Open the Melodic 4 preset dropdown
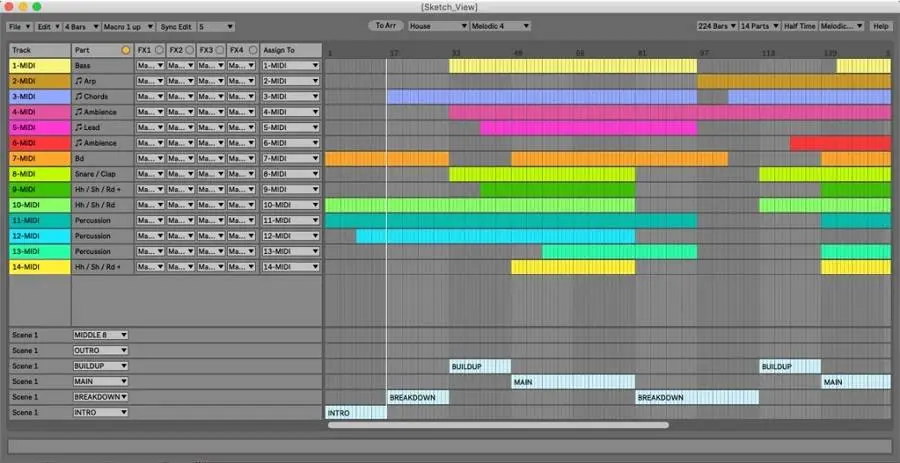Viewport: 900px width, 463px height. pyautogui.click(x=500, y=26)
